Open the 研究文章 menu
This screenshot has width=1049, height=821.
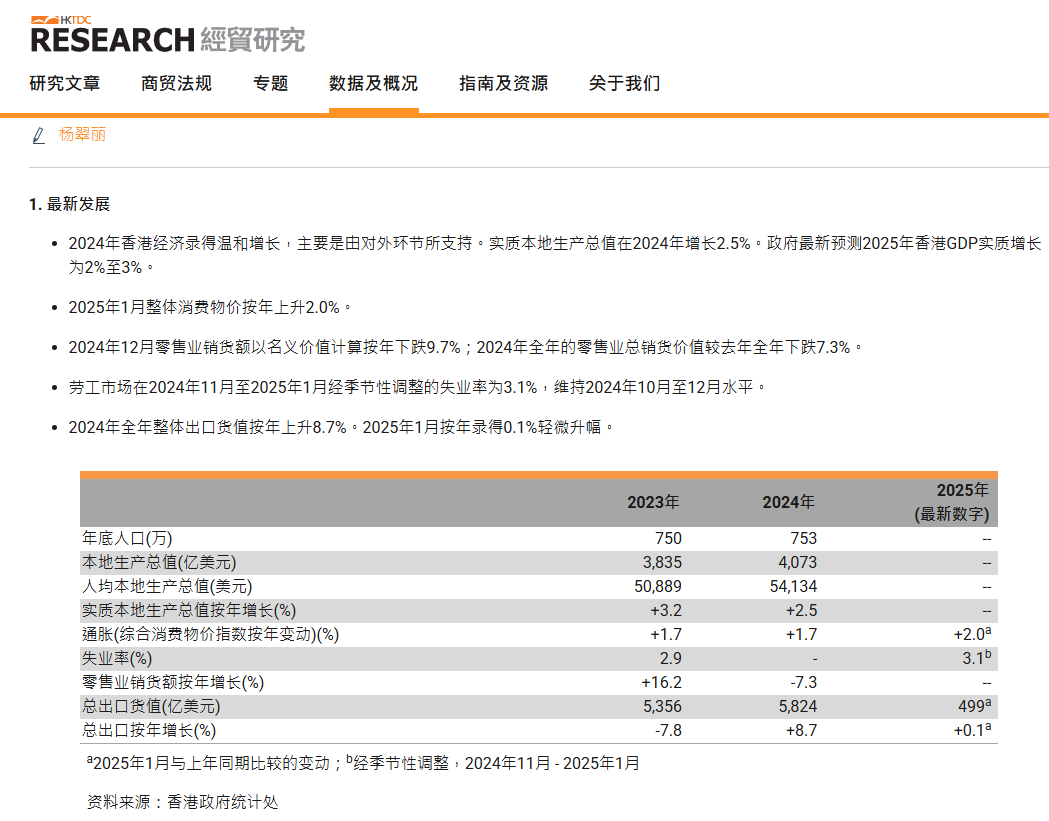click(x=65, y=83)
